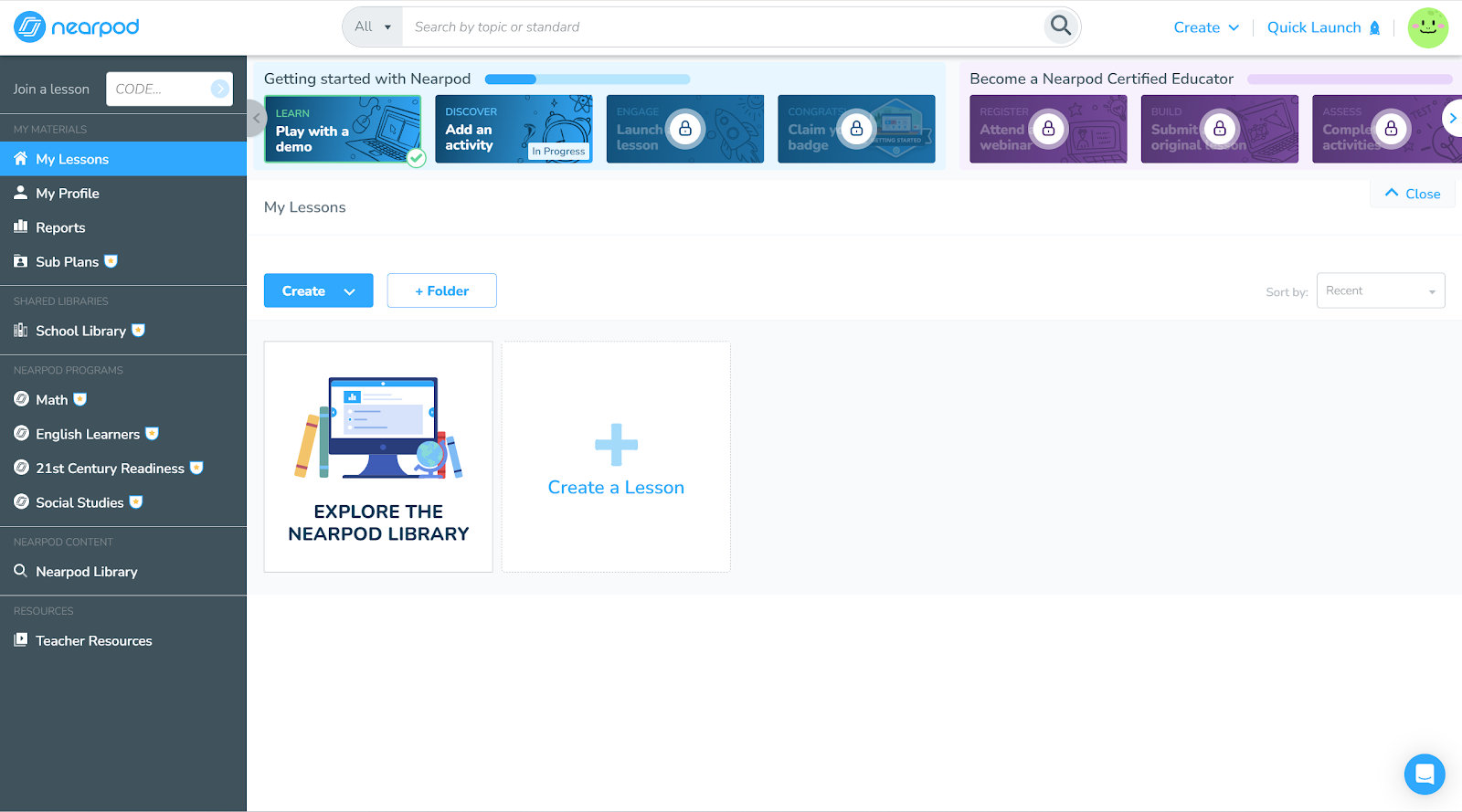Collapse sidebar with left chevron handle
1462x812 pixels.
pyautogui.click(x=257, y=119)
